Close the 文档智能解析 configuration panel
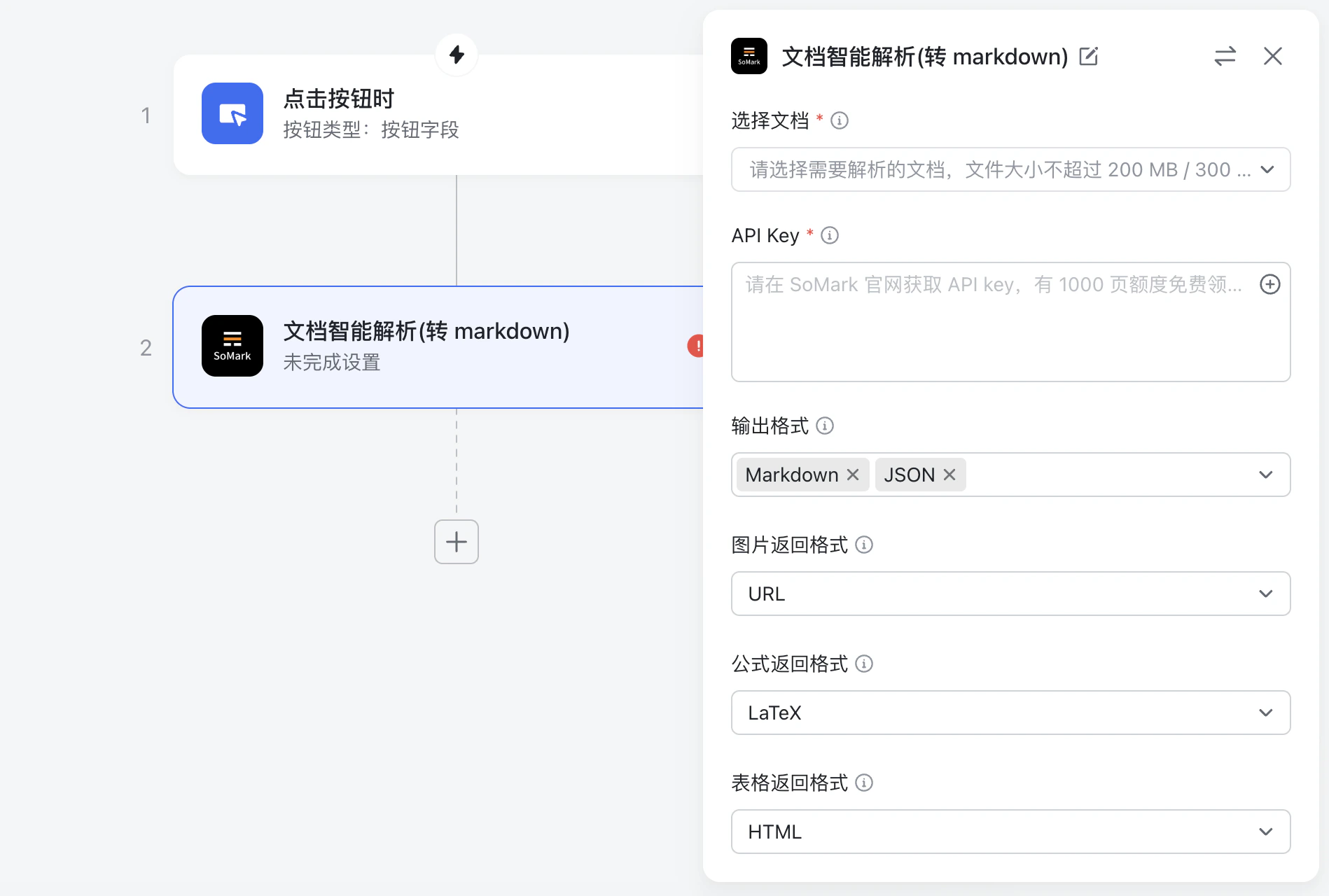1329x896 pixels. point(1272,56)
